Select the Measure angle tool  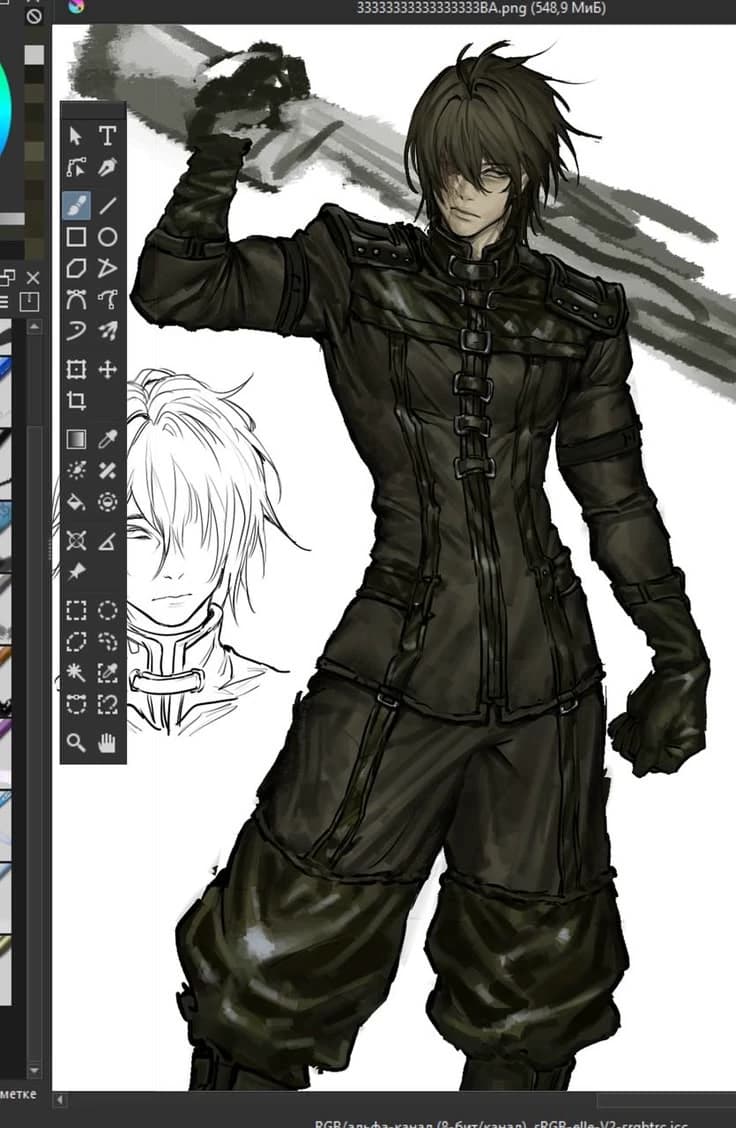click(x=107, y=540)
